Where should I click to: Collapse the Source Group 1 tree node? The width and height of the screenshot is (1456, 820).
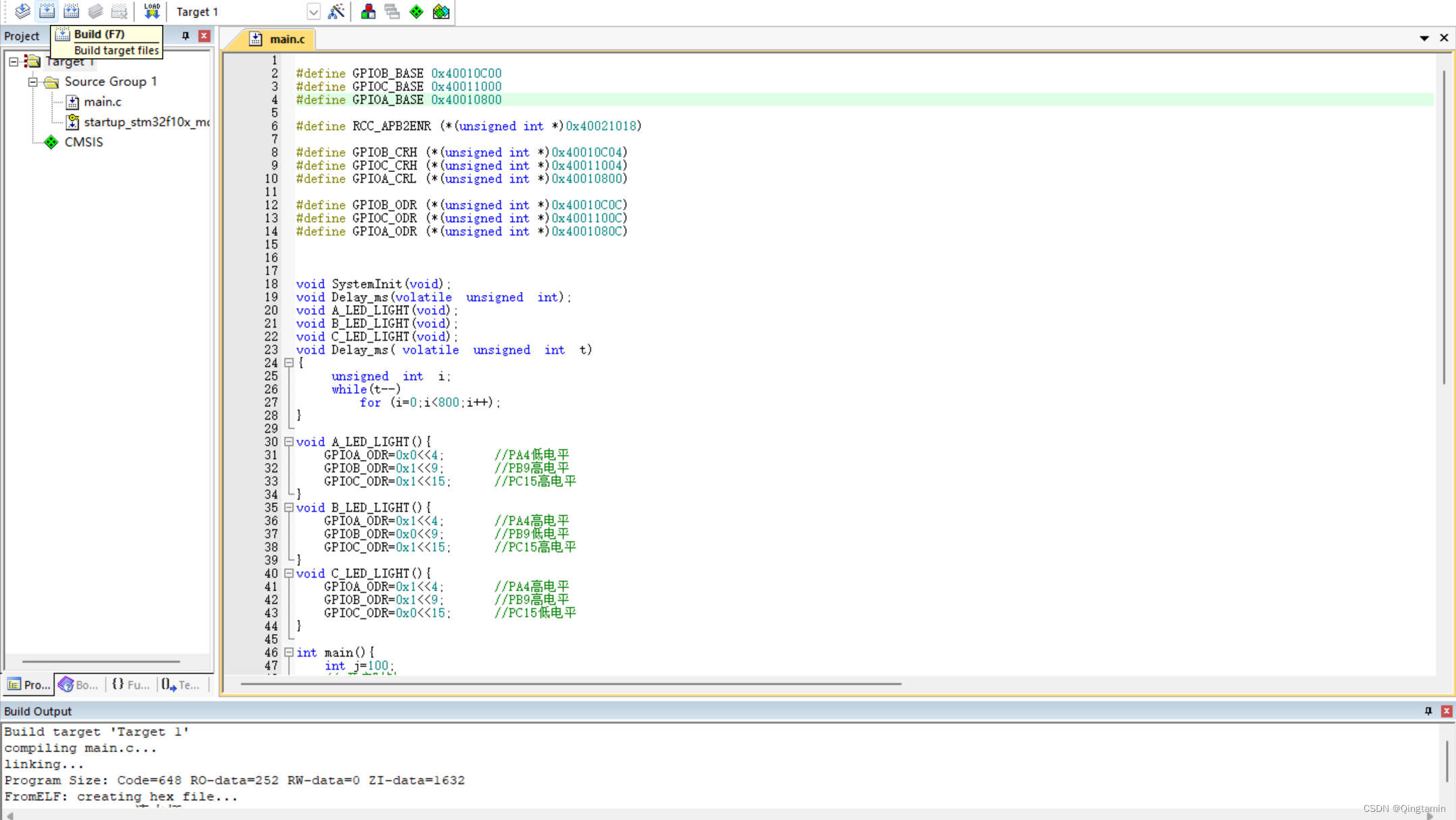[x=32, y=82]
